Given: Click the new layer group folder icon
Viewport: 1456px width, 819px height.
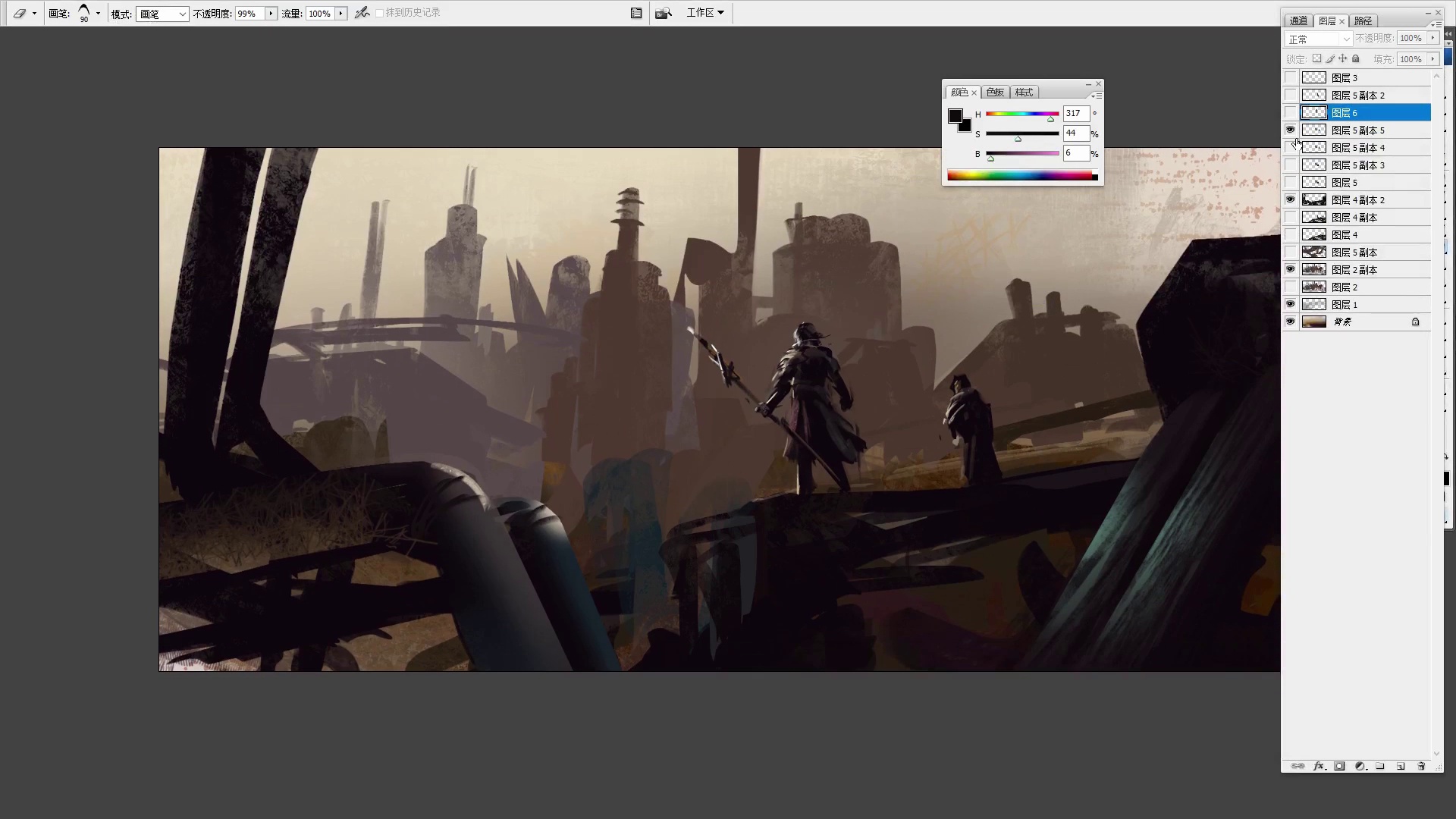Looking at the screenshot, I should click(1380, 766).
